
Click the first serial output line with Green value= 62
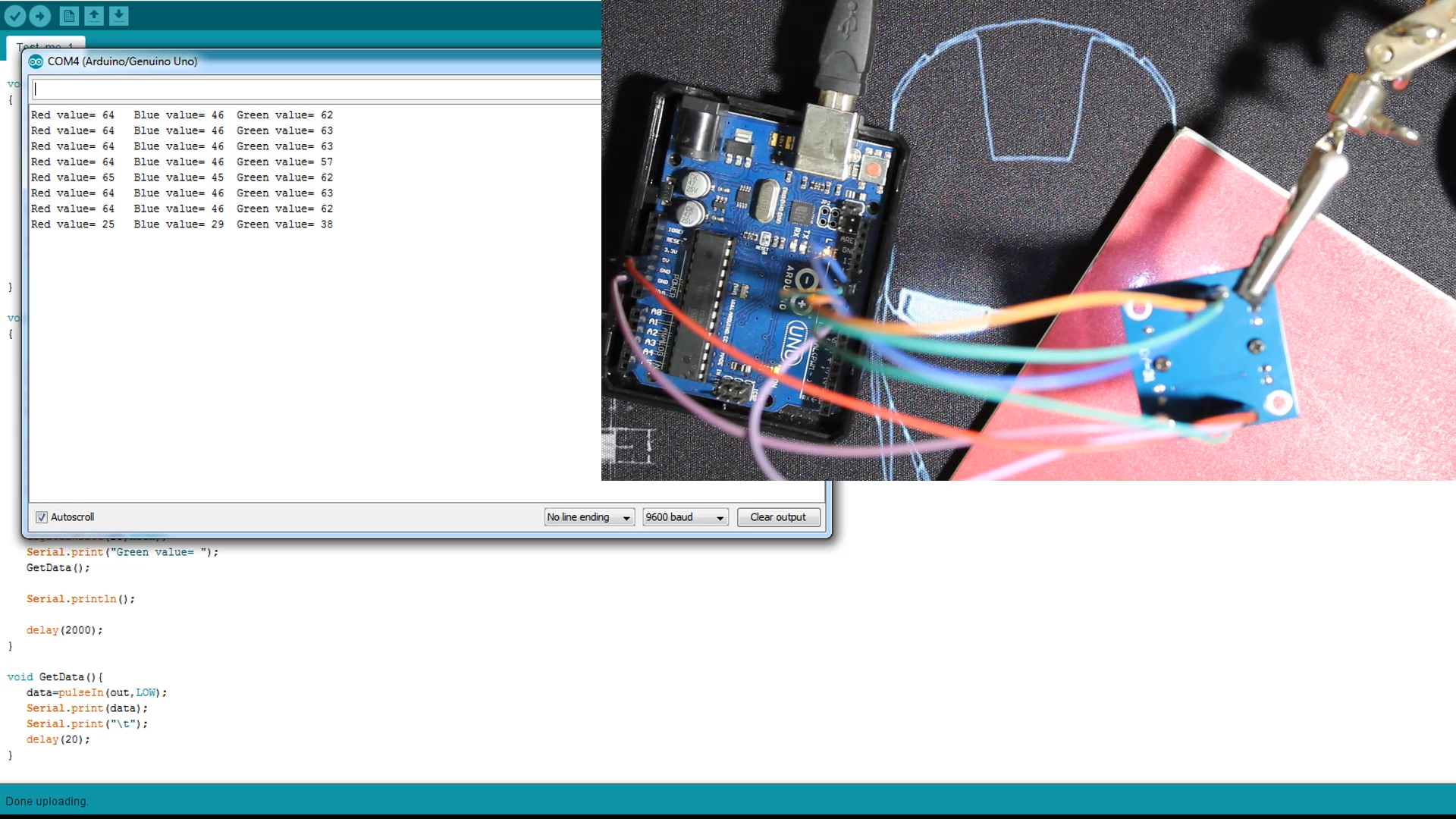(181, 115)
